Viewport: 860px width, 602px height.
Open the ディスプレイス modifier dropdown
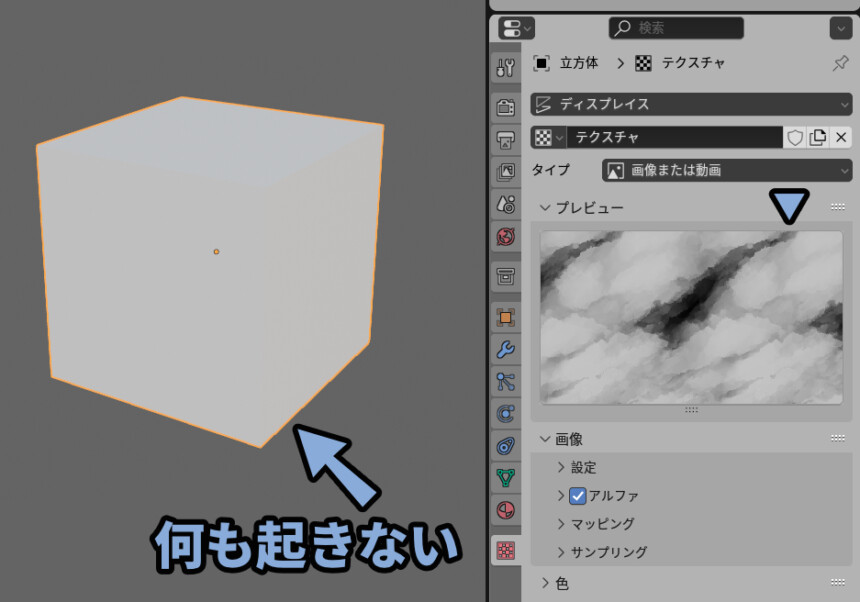(x=691, y=104)
